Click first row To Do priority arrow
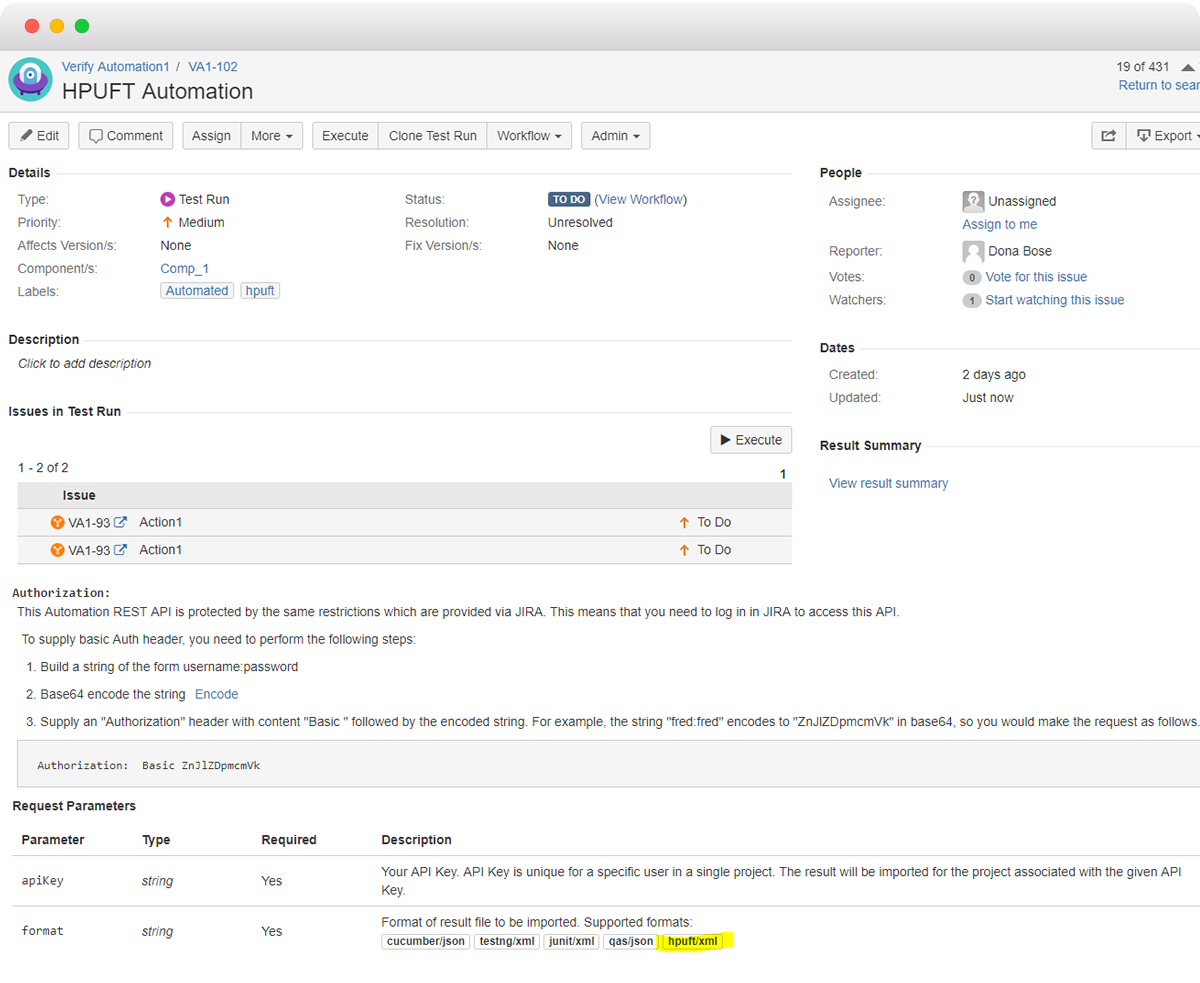 tap(684, 522)
